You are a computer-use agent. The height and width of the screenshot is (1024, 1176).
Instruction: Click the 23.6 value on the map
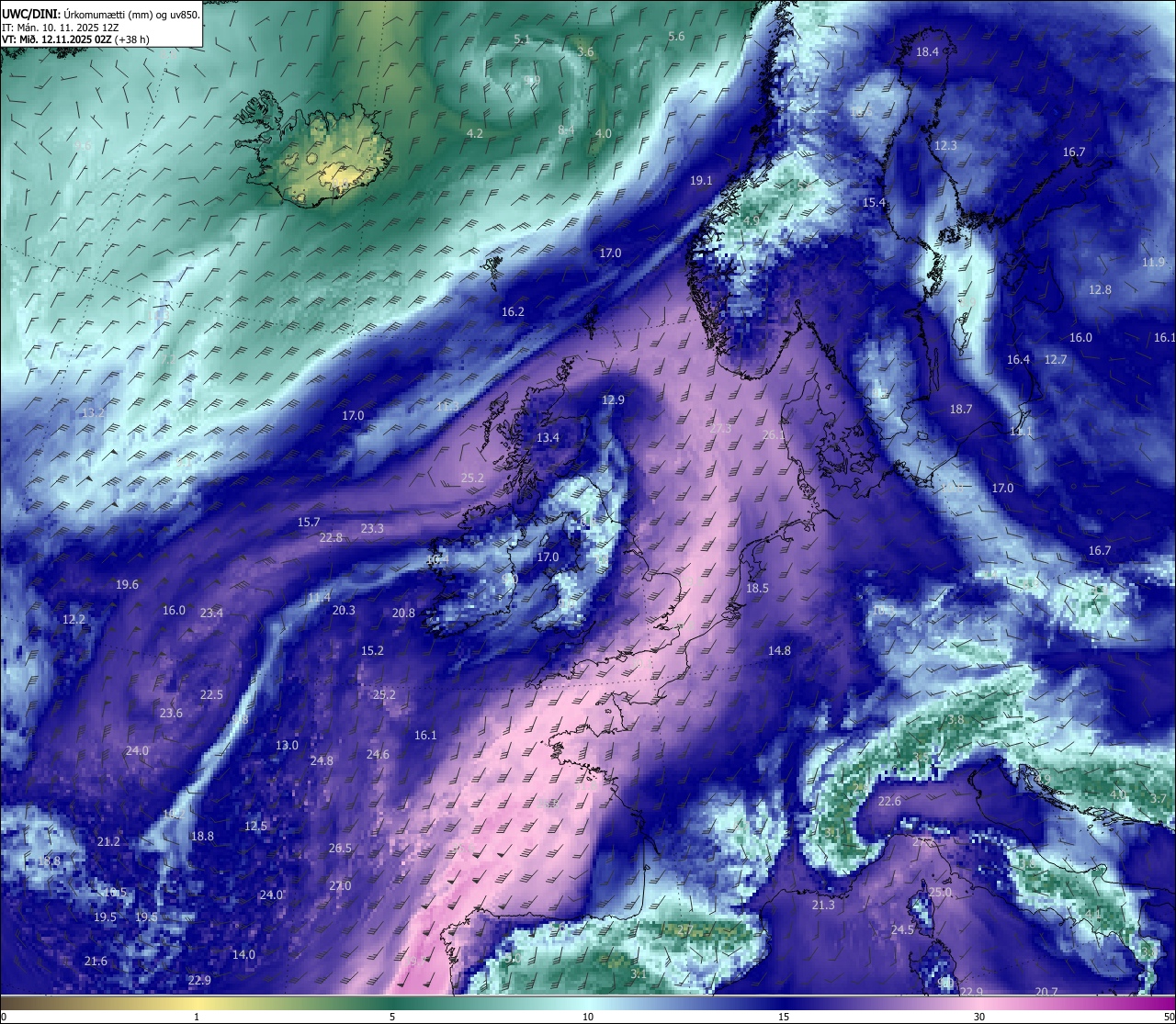click(x=171, y=714)
